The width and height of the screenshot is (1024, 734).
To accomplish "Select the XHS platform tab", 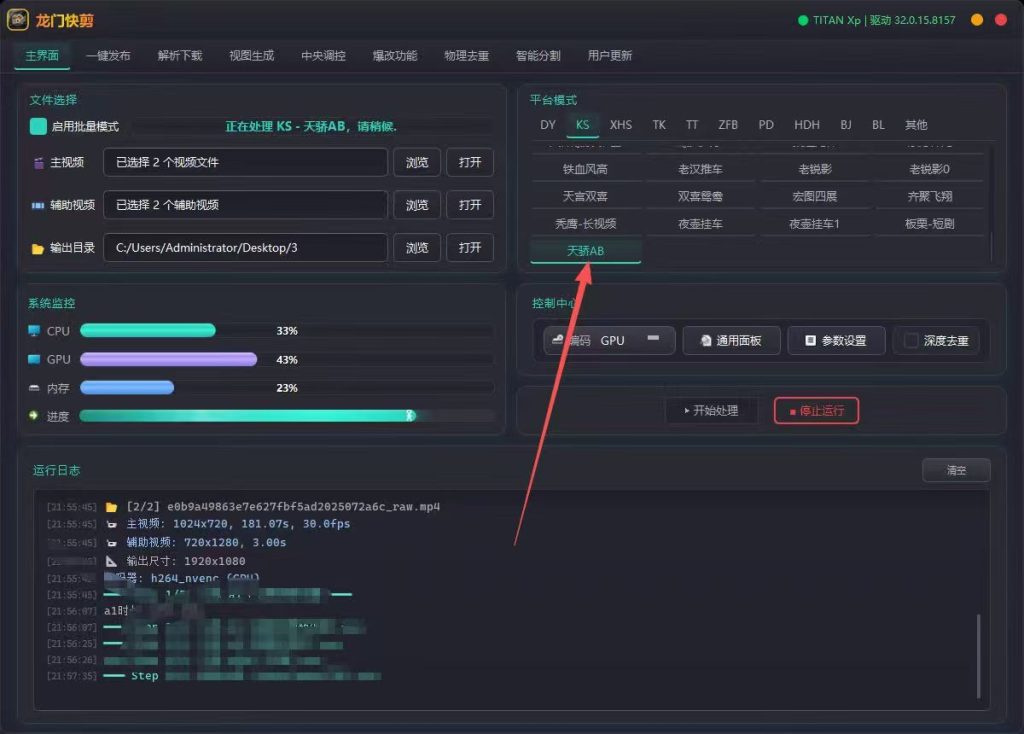I will (620, 125).
